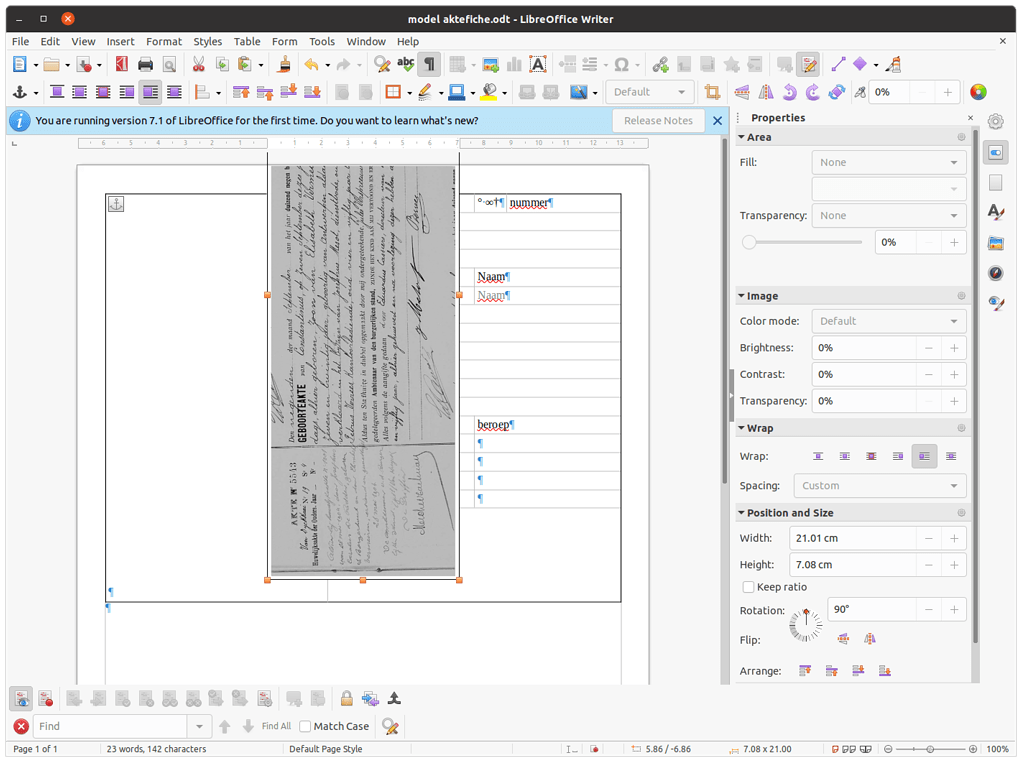Open the Table menu

pyautogui.click(x=247, y=41)
